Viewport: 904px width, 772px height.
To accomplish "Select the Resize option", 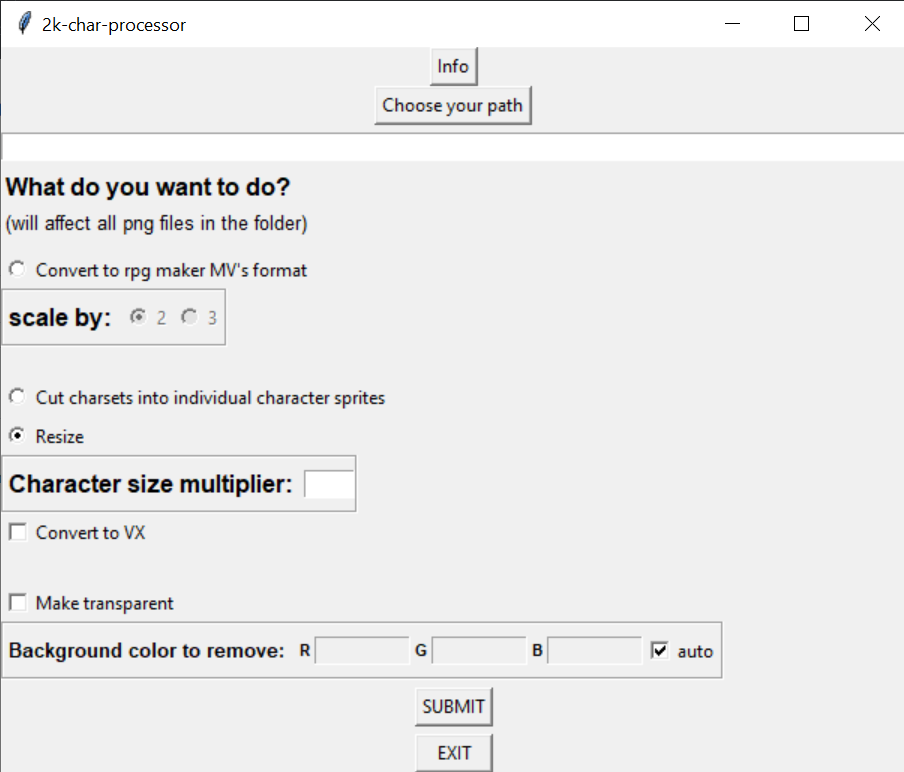I will tap(15, 436).
